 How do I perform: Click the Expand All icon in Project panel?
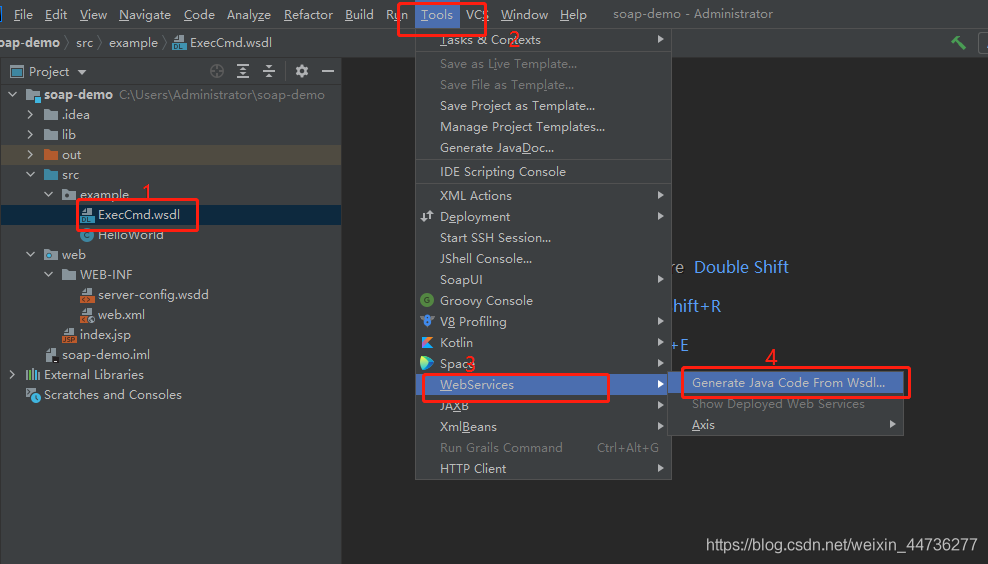pyautogui.click(x=243, y=71)
